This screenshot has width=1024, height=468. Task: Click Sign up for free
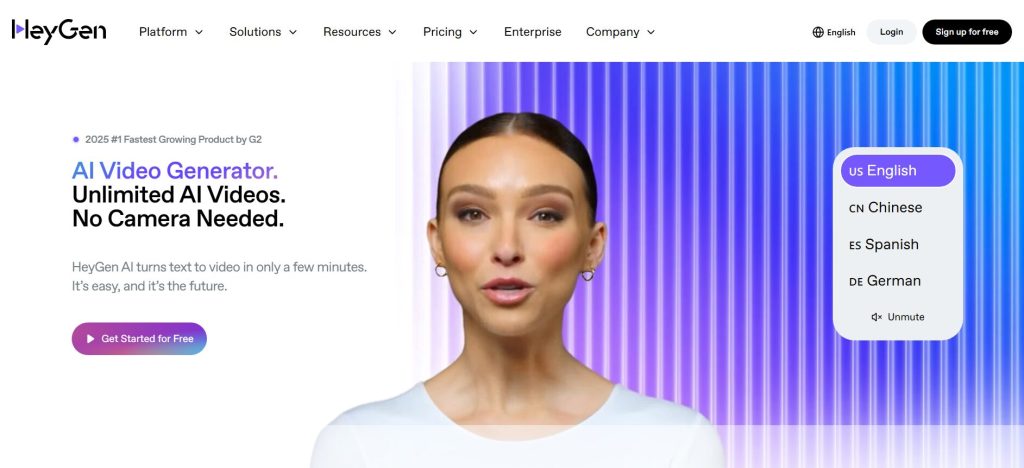(x=967, y=32)
